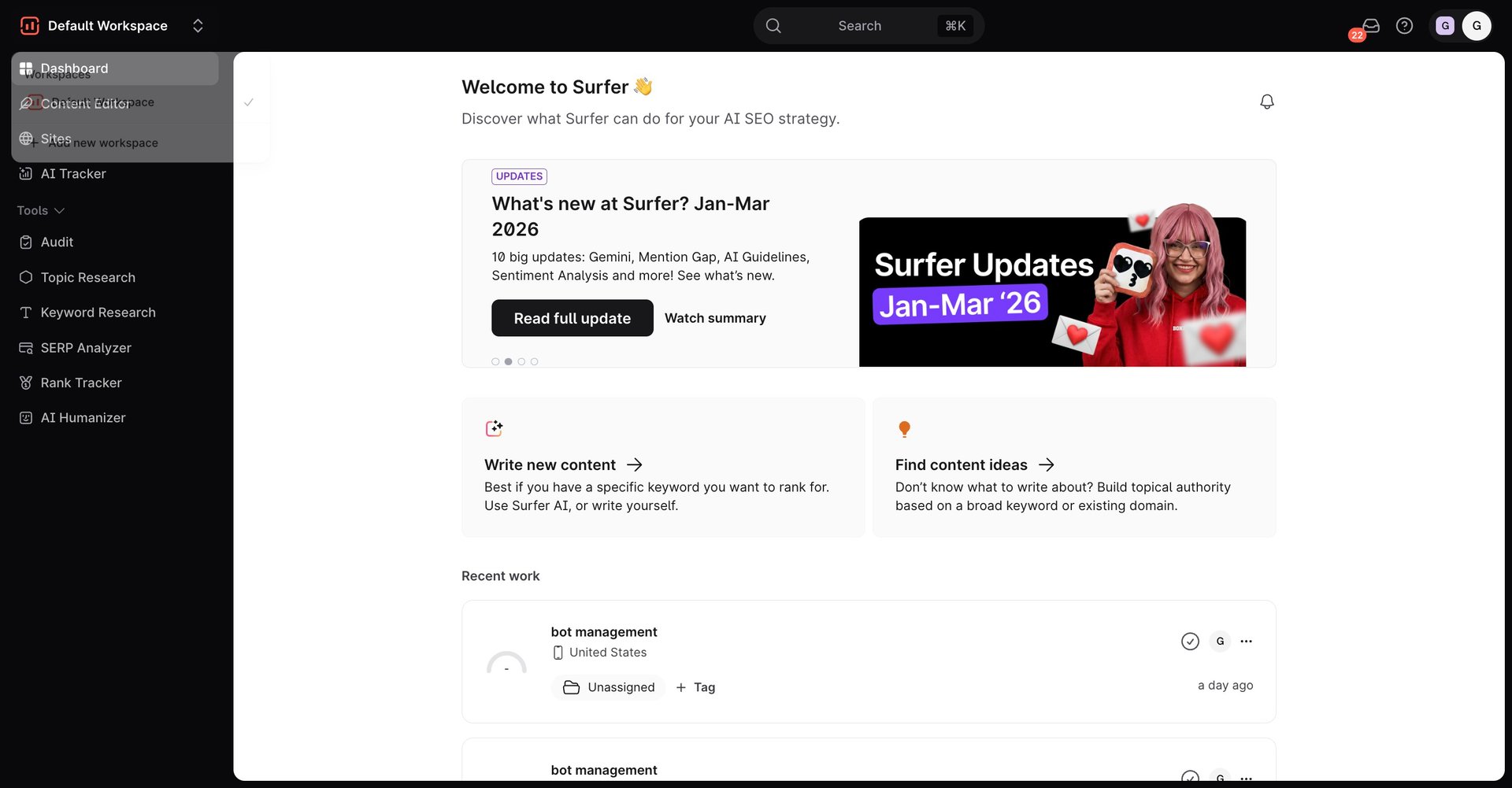The image size is (1512, 788).
Task: Open the inbox with 22 notifications
Action: coord(1370,26)
